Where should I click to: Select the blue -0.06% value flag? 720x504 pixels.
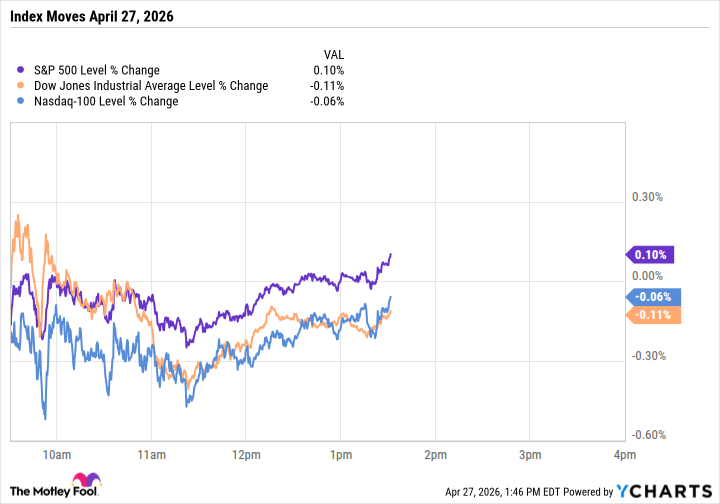[x=652, y=296]
